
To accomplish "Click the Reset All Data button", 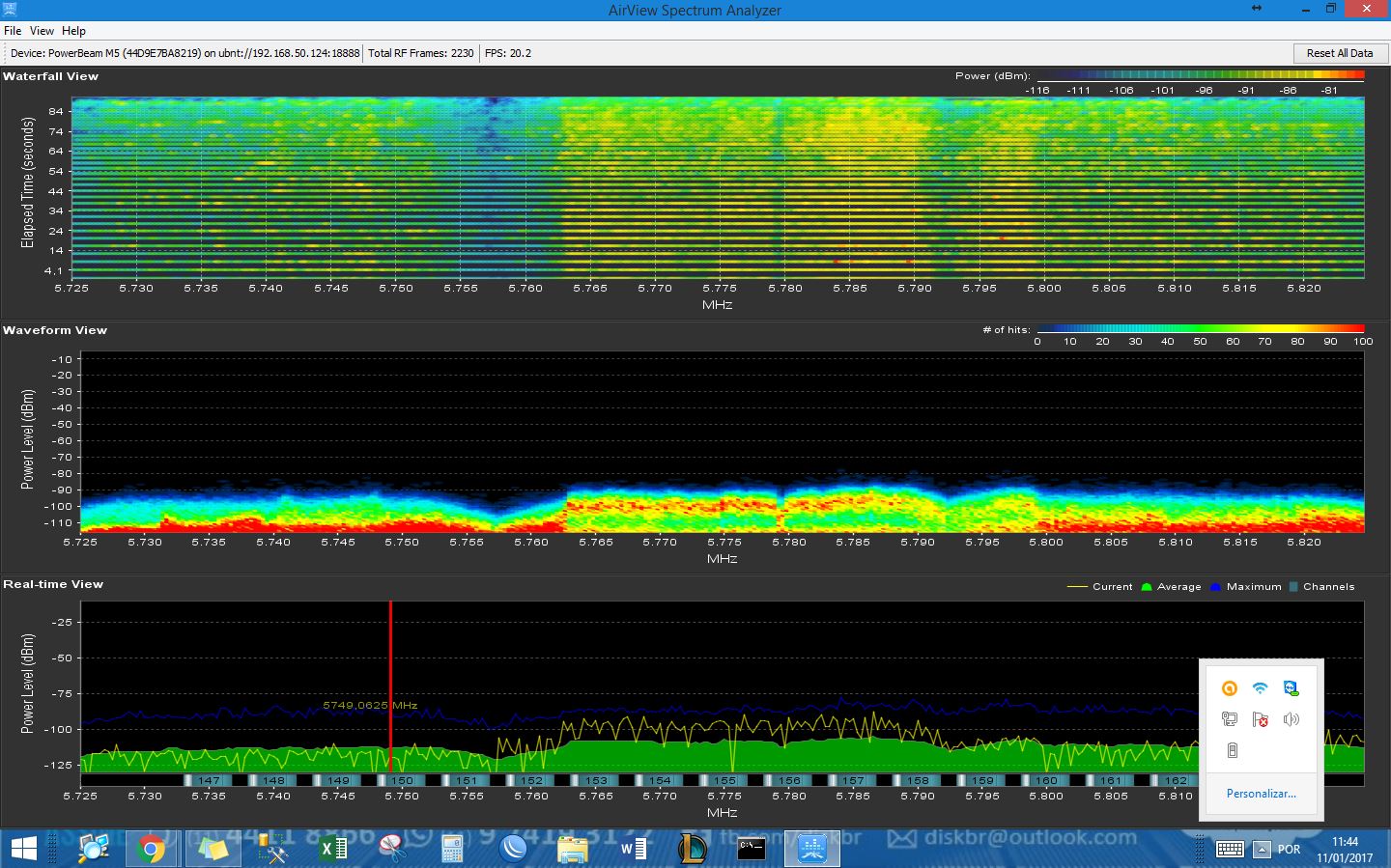I will [1339, 53].
